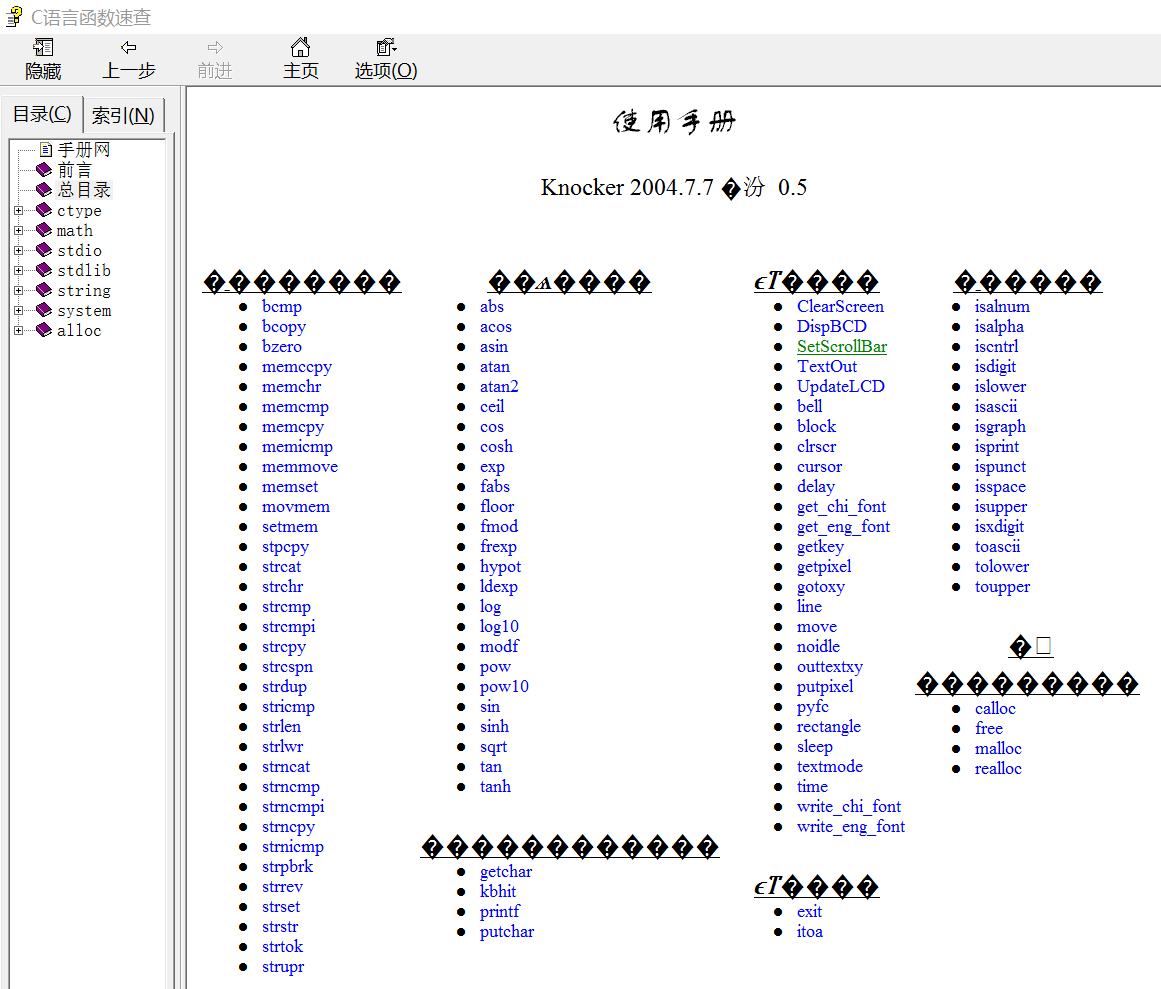
Task: Expand the system tree node
Action: coord(19,310)
